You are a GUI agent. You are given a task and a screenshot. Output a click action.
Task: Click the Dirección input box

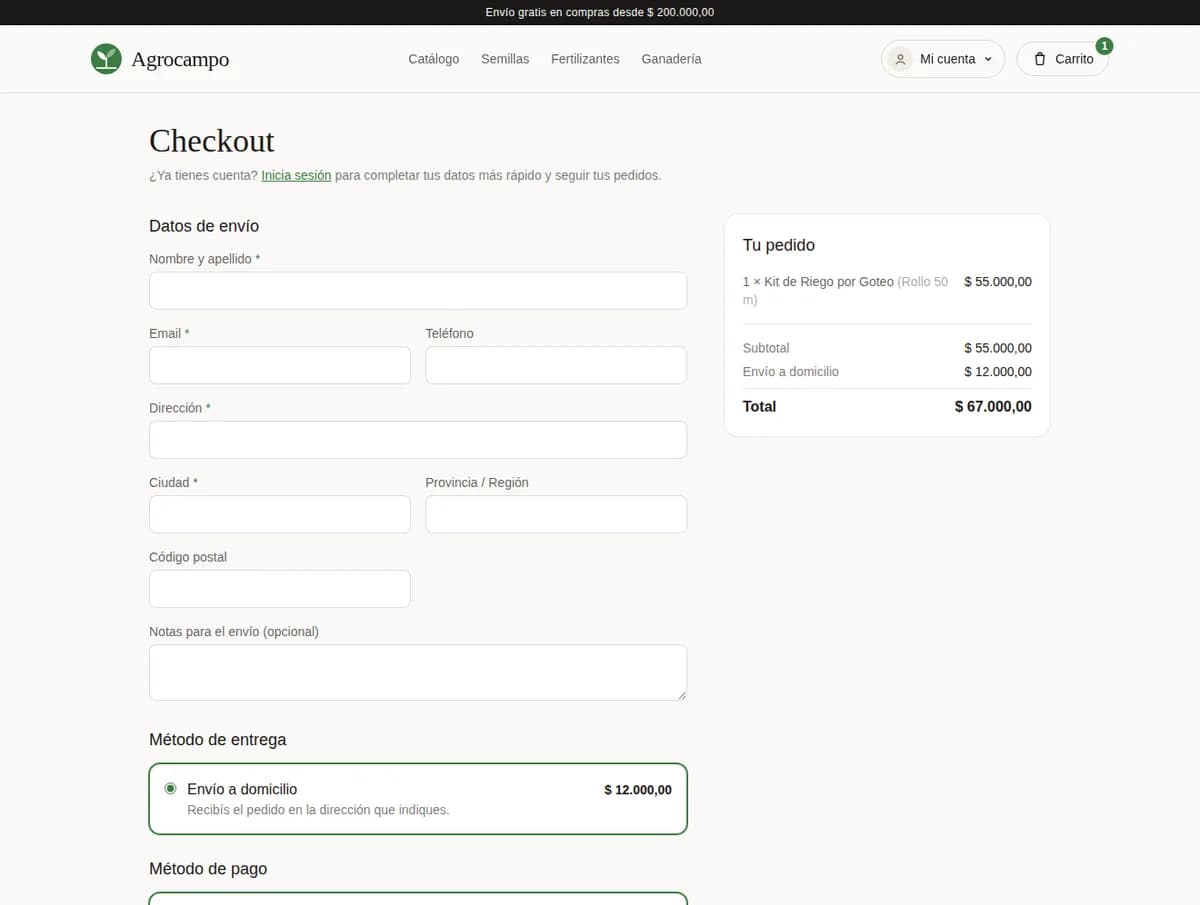(x=418, y=440)
